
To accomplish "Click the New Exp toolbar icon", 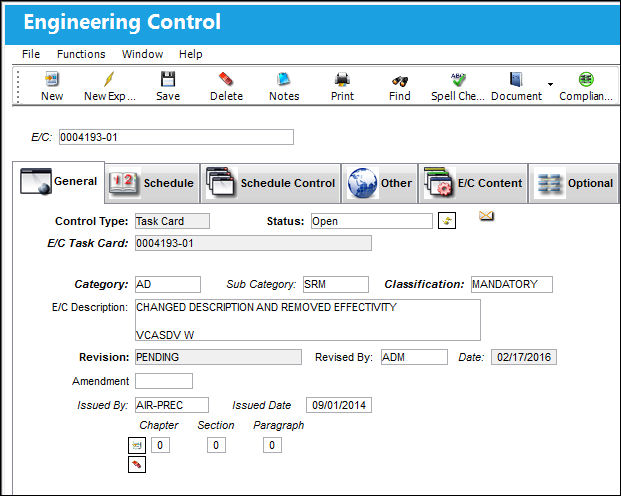I will (109, 80).
